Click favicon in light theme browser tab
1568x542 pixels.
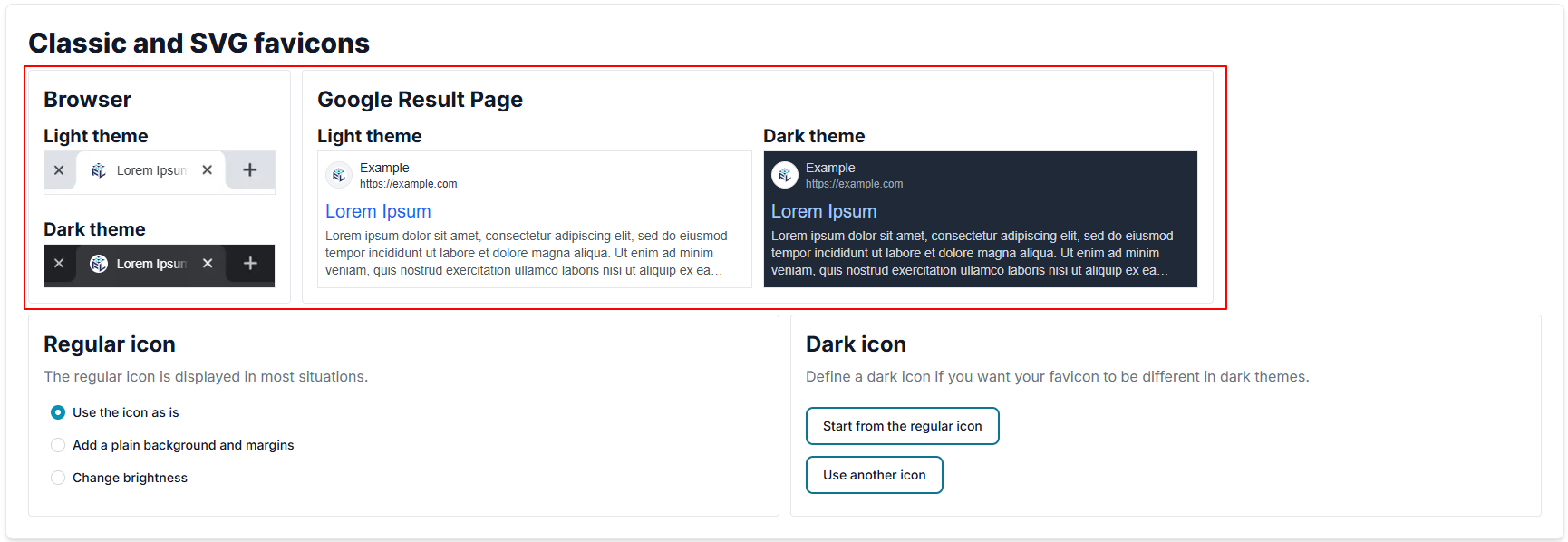click(x=99, y=170)
